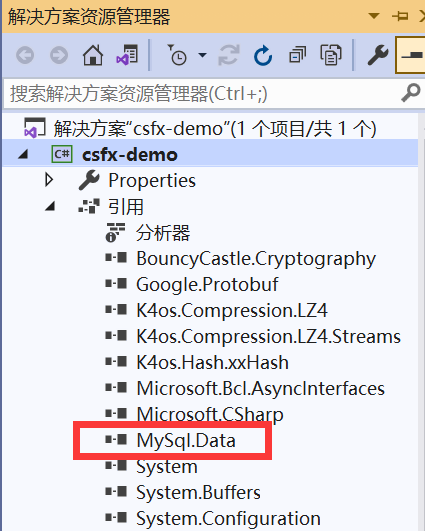
Task: Click the search box for solution explorer
Action: point(203,93)
